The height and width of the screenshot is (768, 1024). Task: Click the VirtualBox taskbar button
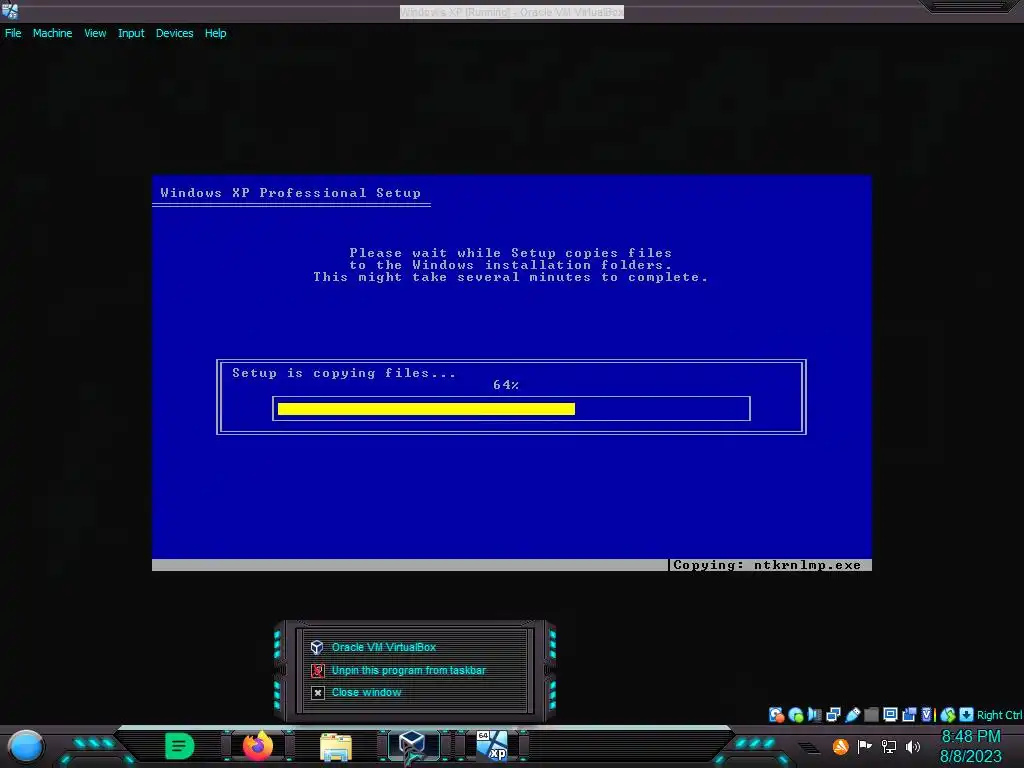tap(412, 746)
